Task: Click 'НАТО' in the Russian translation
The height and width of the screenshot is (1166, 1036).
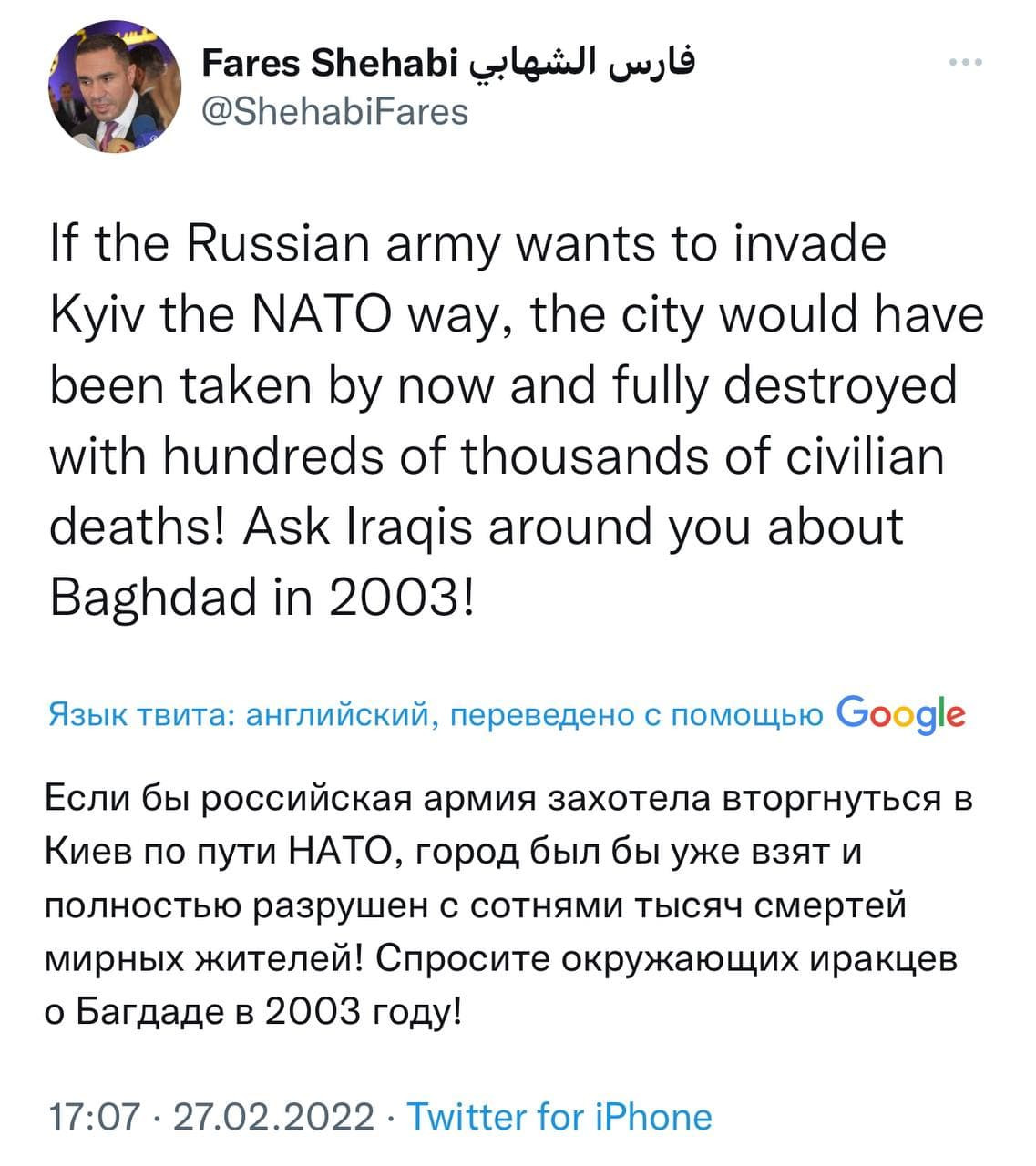Action: pos(338,854)
